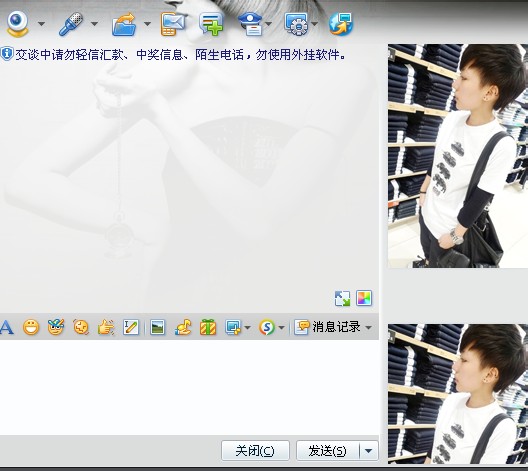Click the 发送(S) send button
This screenshot has width=528, height=471.
[328, 451]
